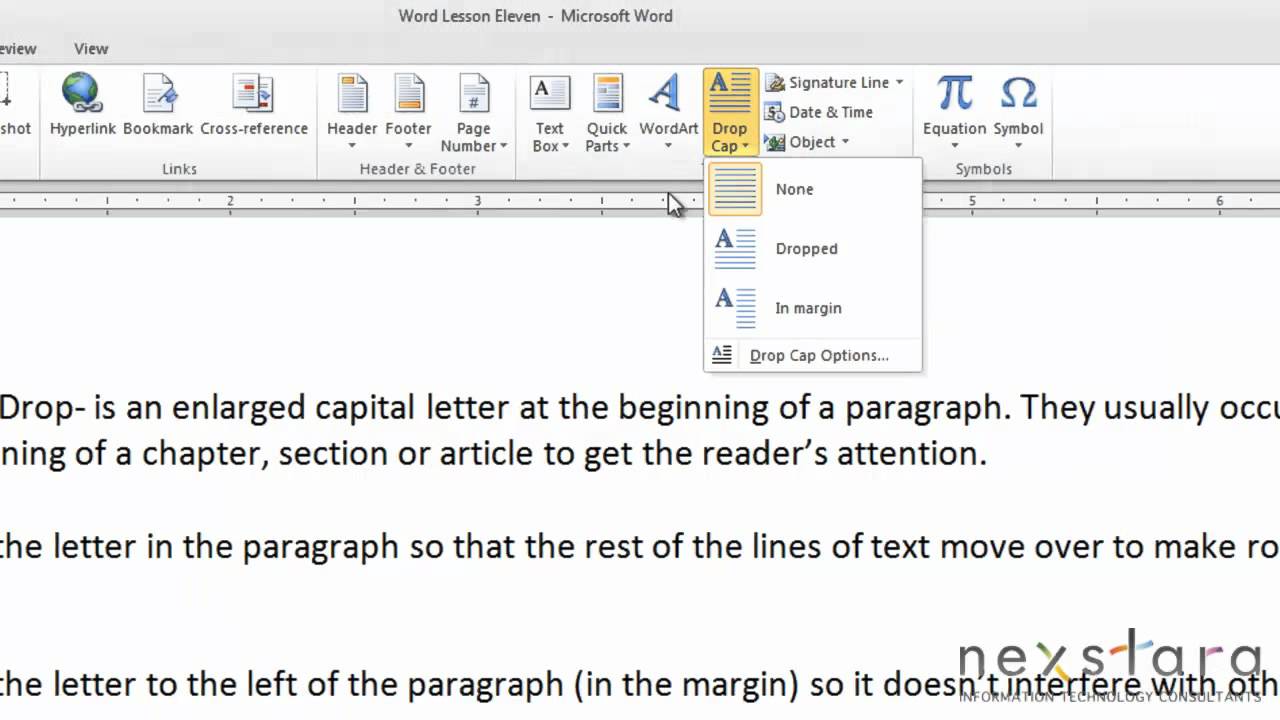
Task: Choose the None drop cap thumbnail
Action: coord(735,189)
